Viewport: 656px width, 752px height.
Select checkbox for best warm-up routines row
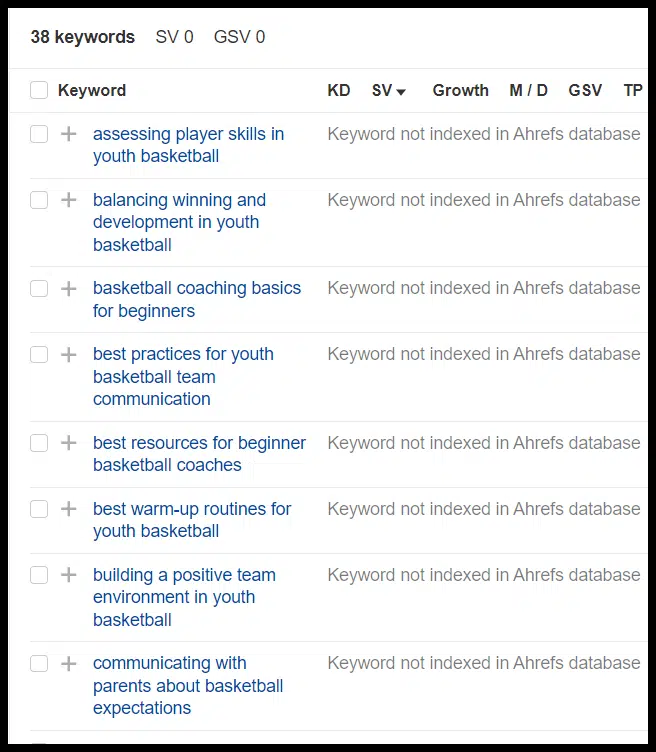click(x=39, y=509)
